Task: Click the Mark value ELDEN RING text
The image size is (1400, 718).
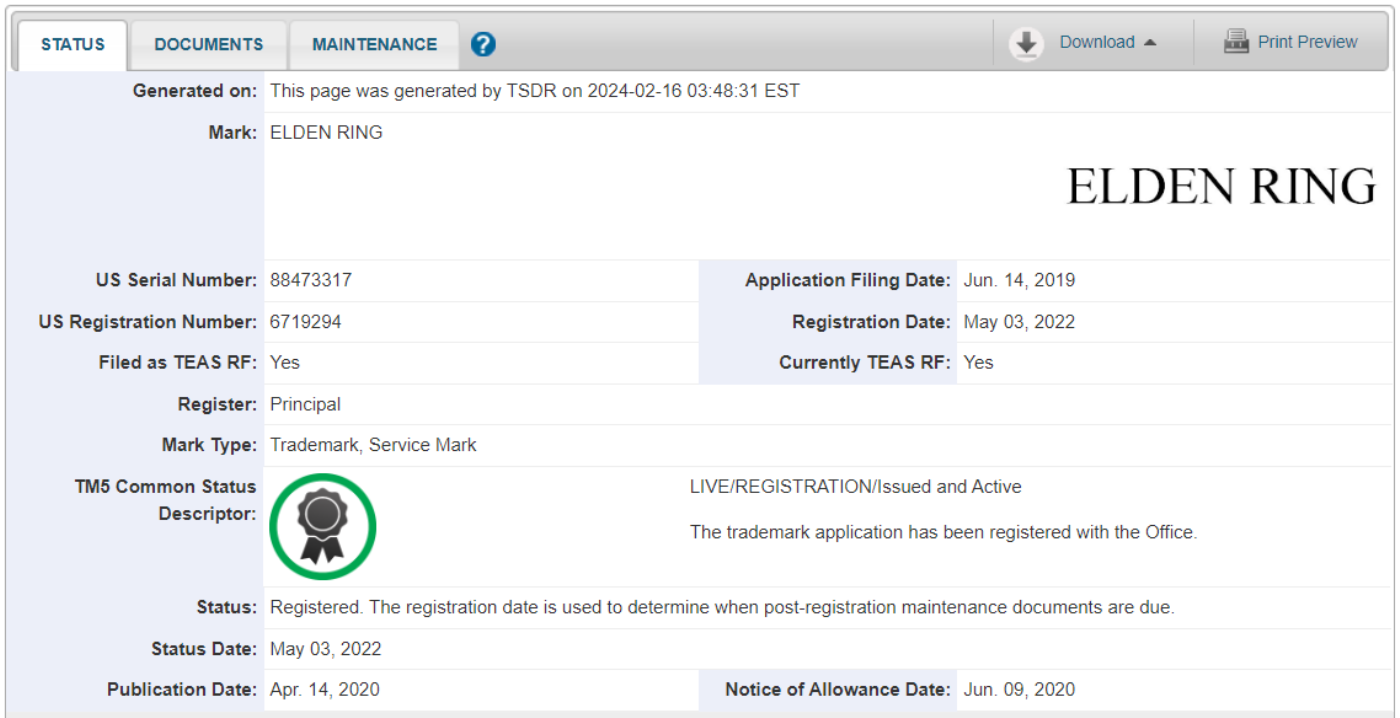Action: click(326, 132)
